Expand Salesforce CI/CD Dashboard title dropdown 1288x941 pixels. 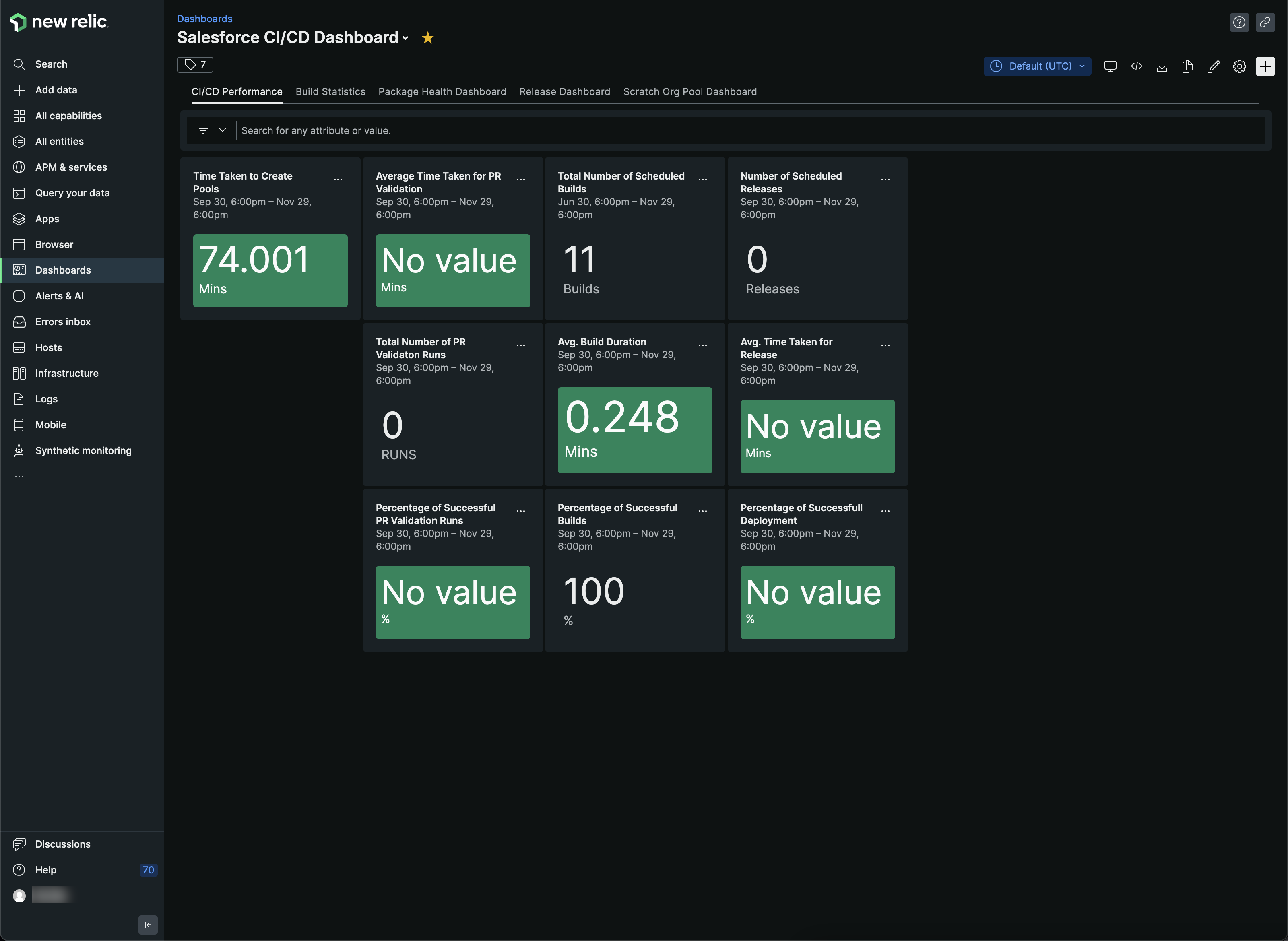[406, 38]
